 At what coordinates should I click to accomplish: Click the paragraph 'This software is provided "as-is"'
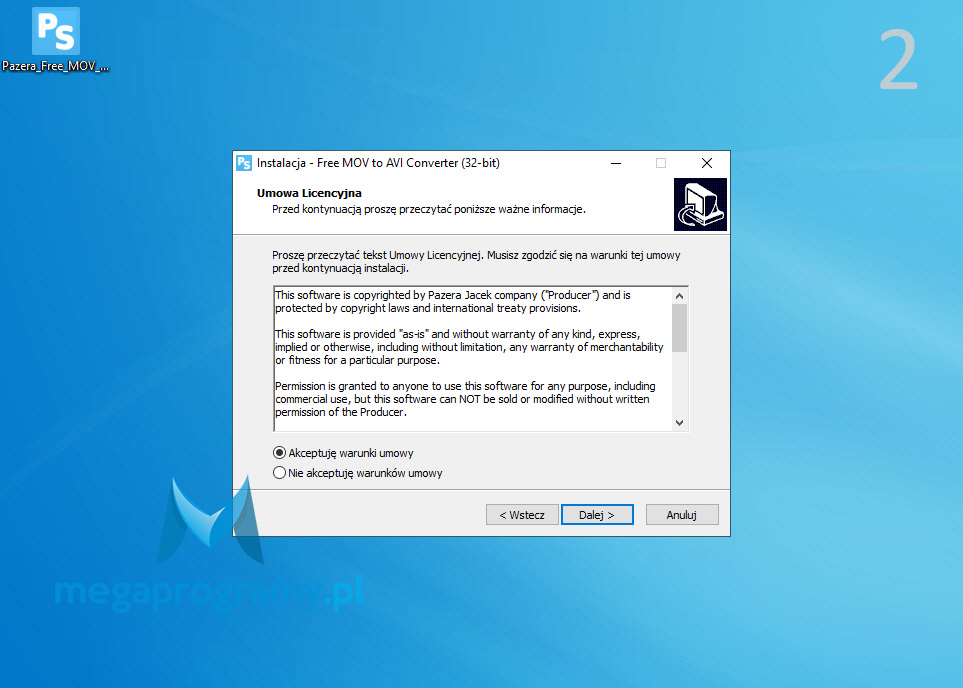click(469, 347)
